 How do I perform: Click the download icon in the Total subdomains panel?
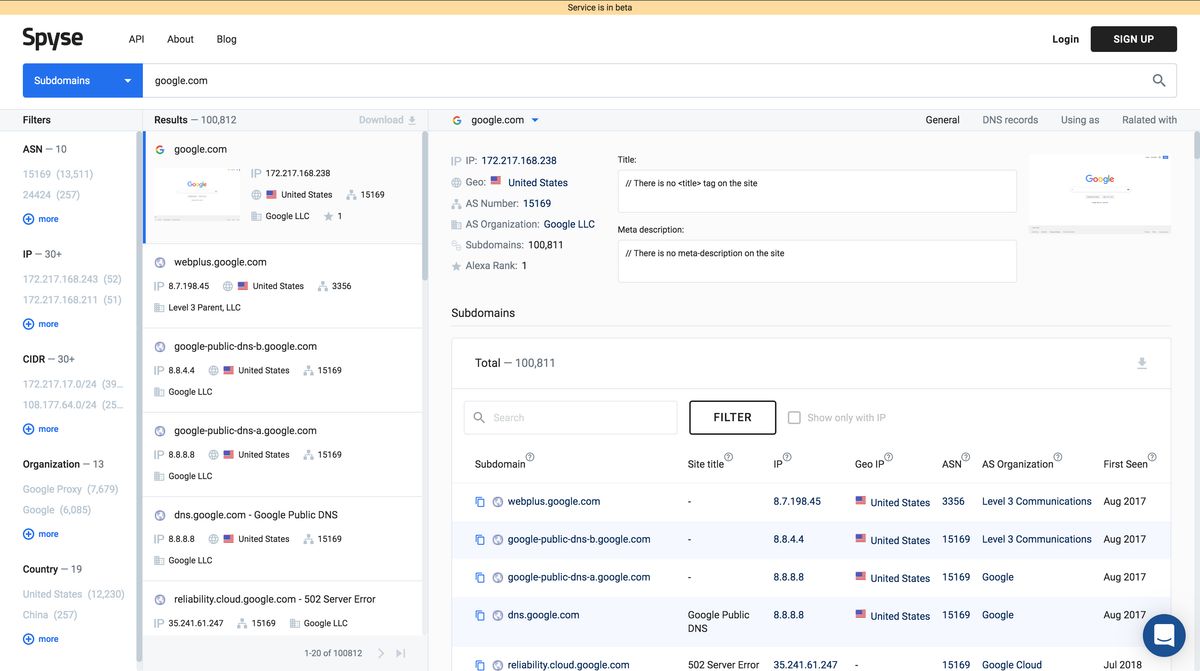click(x=1142, y=363)
